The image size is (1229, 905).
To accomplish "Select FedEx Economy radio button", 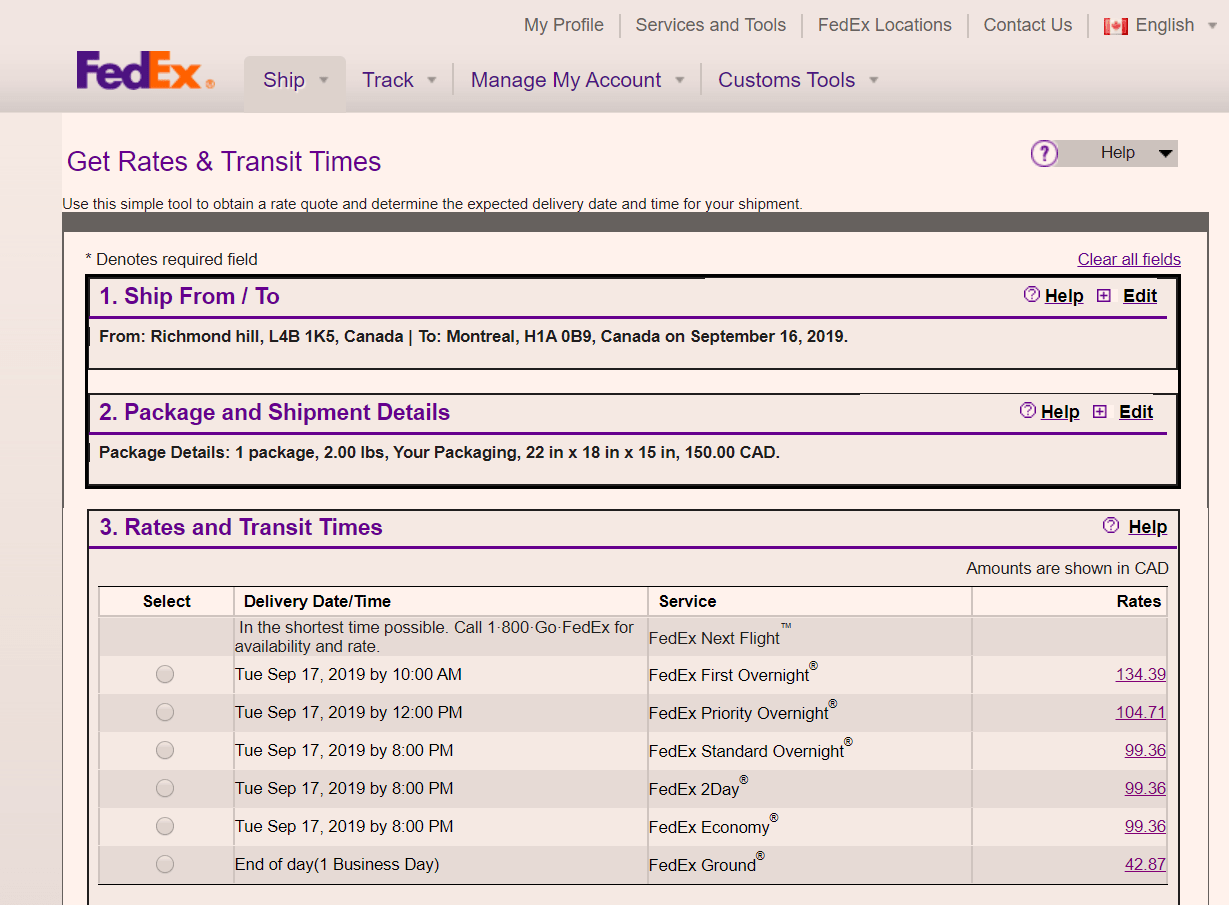I will click(165, 826).
